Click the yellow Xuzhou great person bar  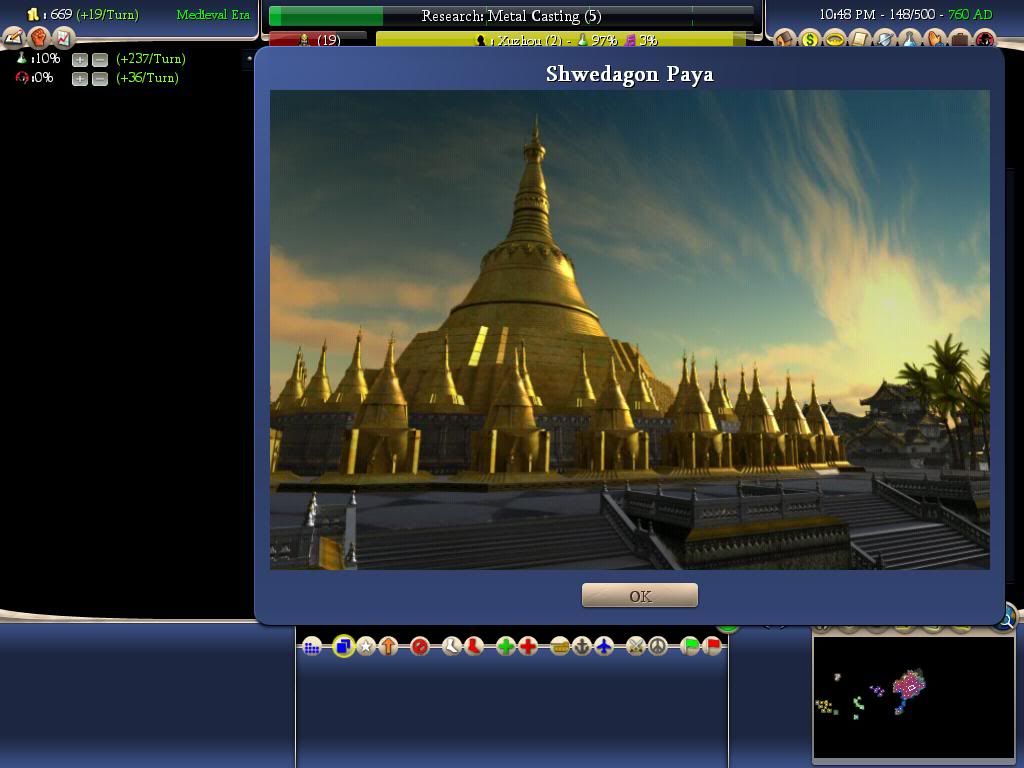pyautogui.click(x=560, y=40)
